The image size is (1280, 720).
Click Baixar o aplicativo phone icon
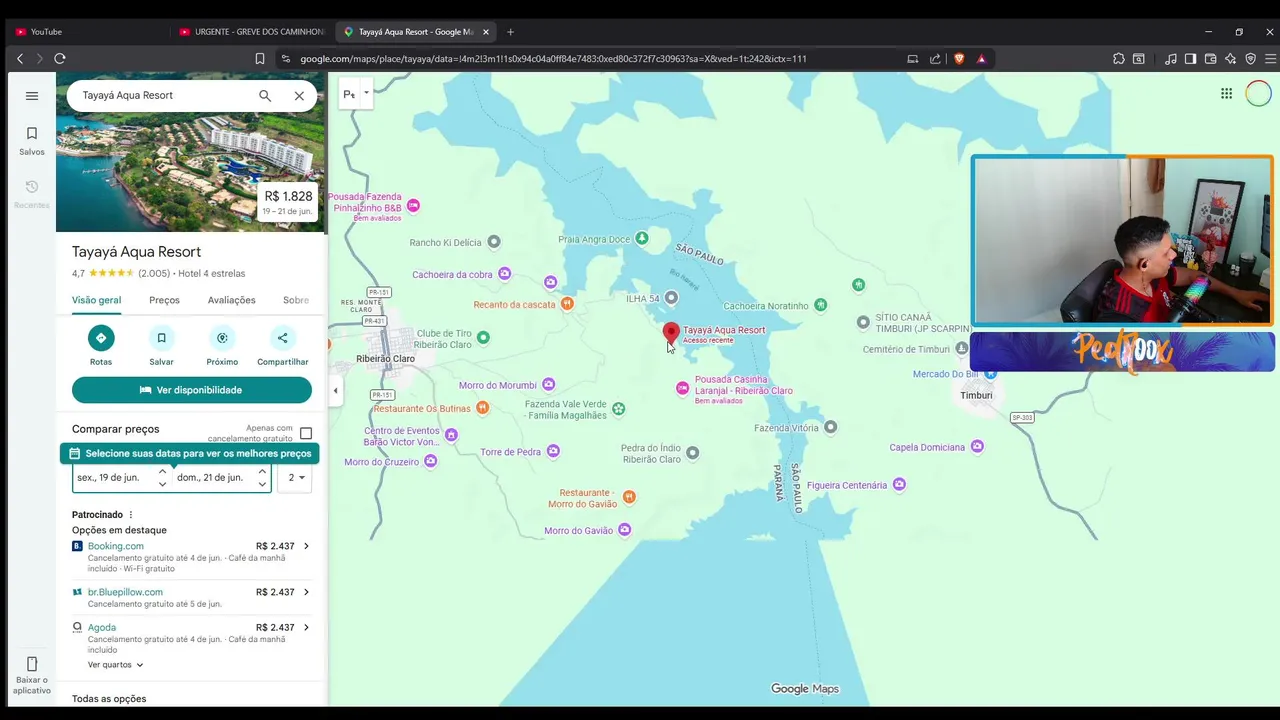pos(32,665)
